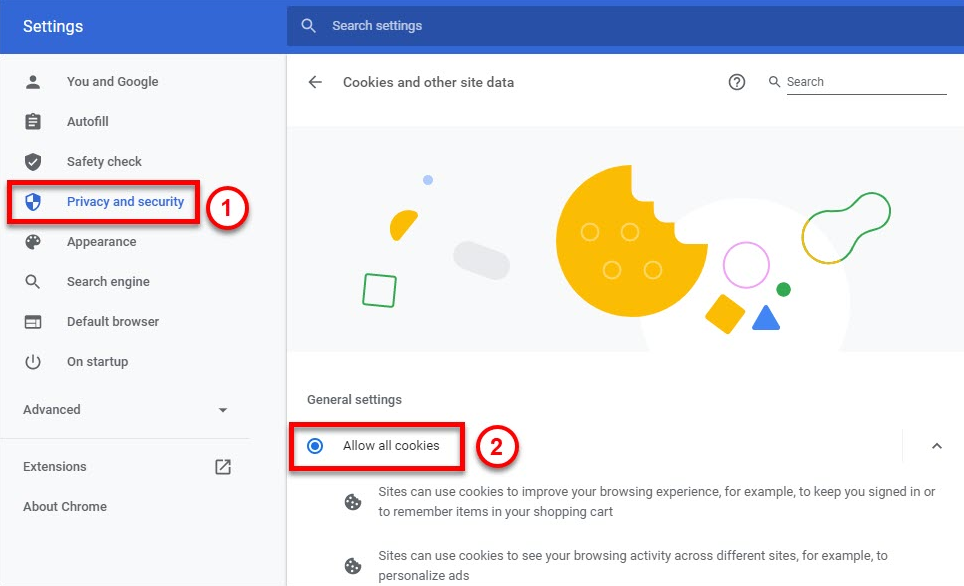Open the Extensions link in sidebar
Viewport: 964px width, 586px height.
(x=55, y=467)
